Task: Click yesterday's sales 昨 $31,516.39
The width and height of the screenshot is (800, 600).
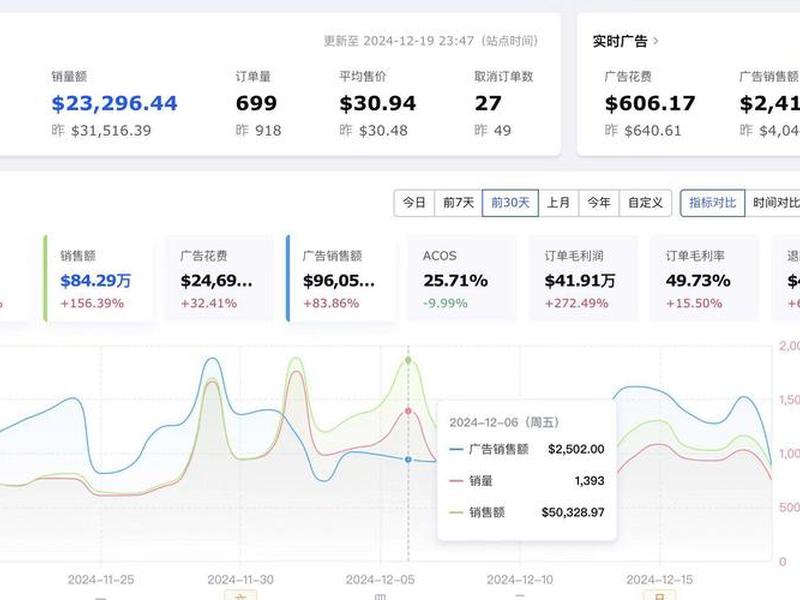Action: [101, 131]
